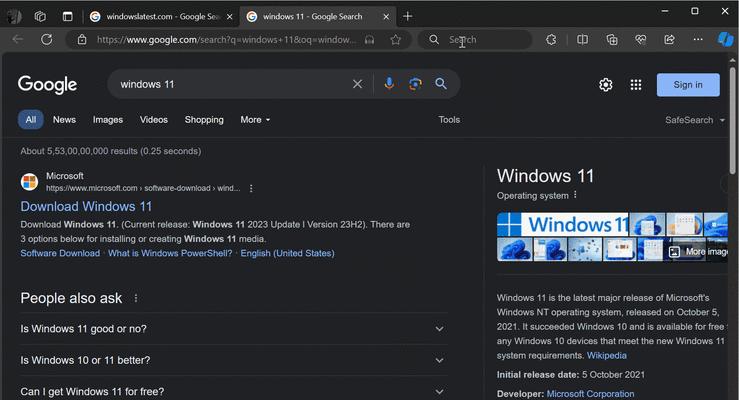
Task: Click the Sign in button
Action: pyautogui.click(x=688, y=85)
